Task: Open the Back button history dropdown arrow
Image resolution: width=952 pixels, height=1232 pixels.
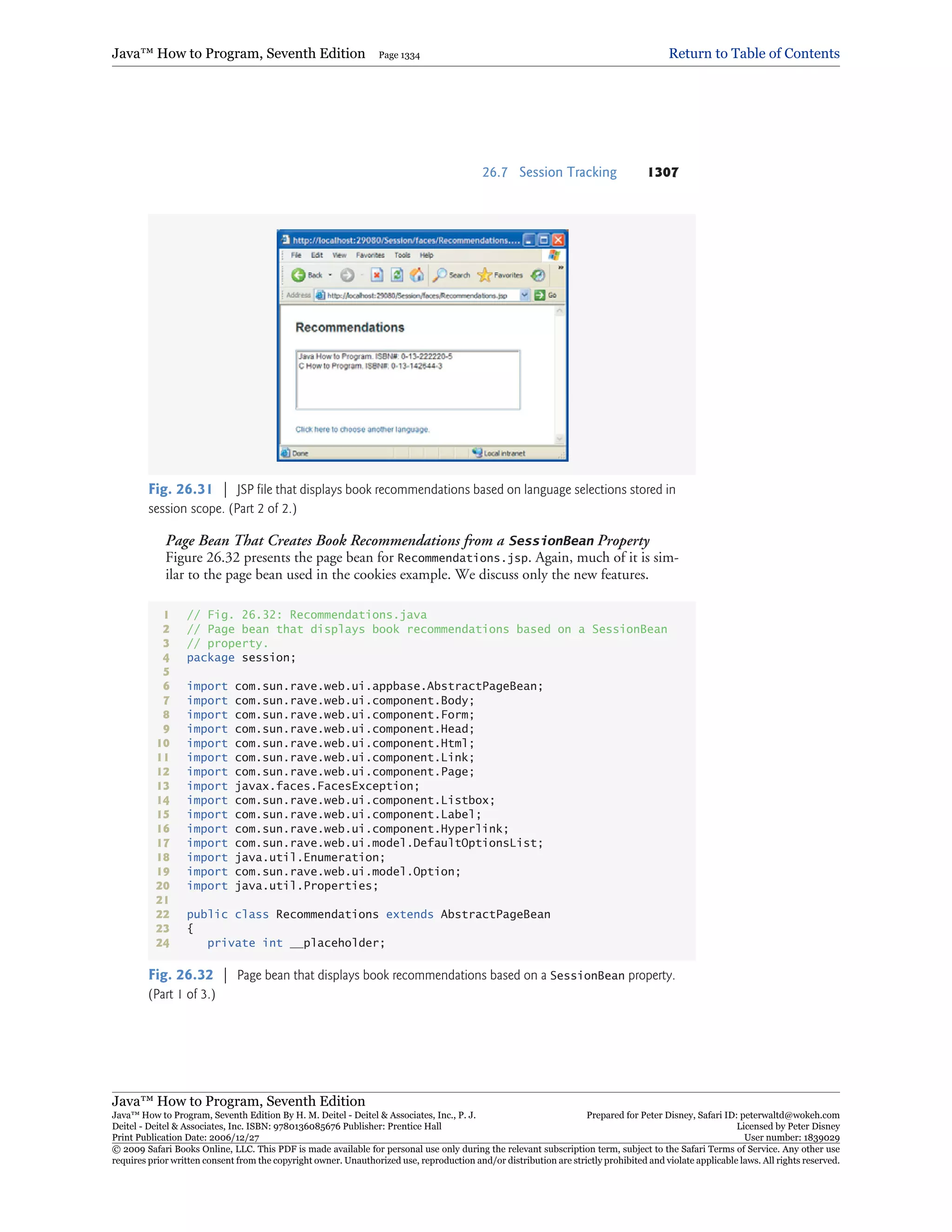Action: point(331,275)
